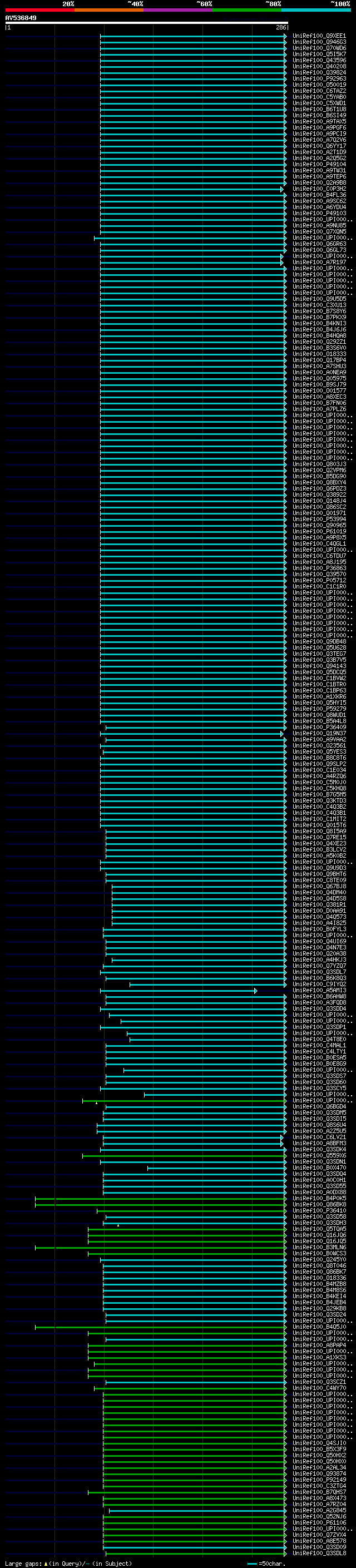This screenshot has width=356, height=1568.
Task: Select hit UniRef100_Q19N37
Action: (319, 734)
